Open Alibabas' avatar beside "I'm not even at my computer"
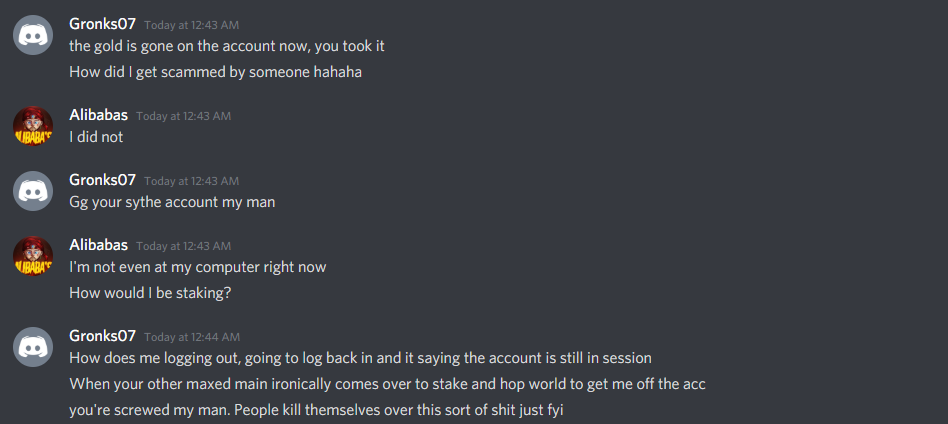The image size is (948, 424). [33, 256]
